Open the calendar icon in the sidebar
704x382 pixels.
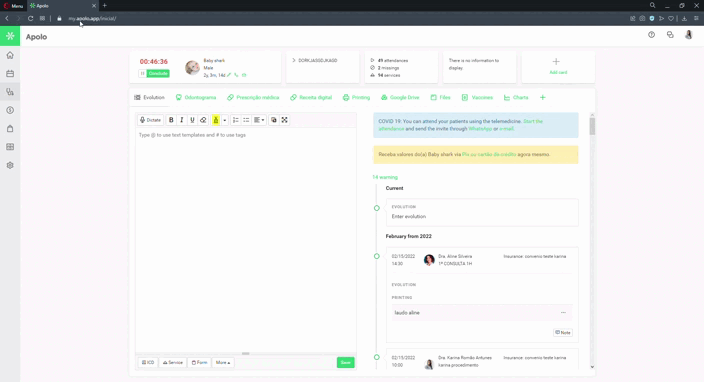[x=10, y=74]
